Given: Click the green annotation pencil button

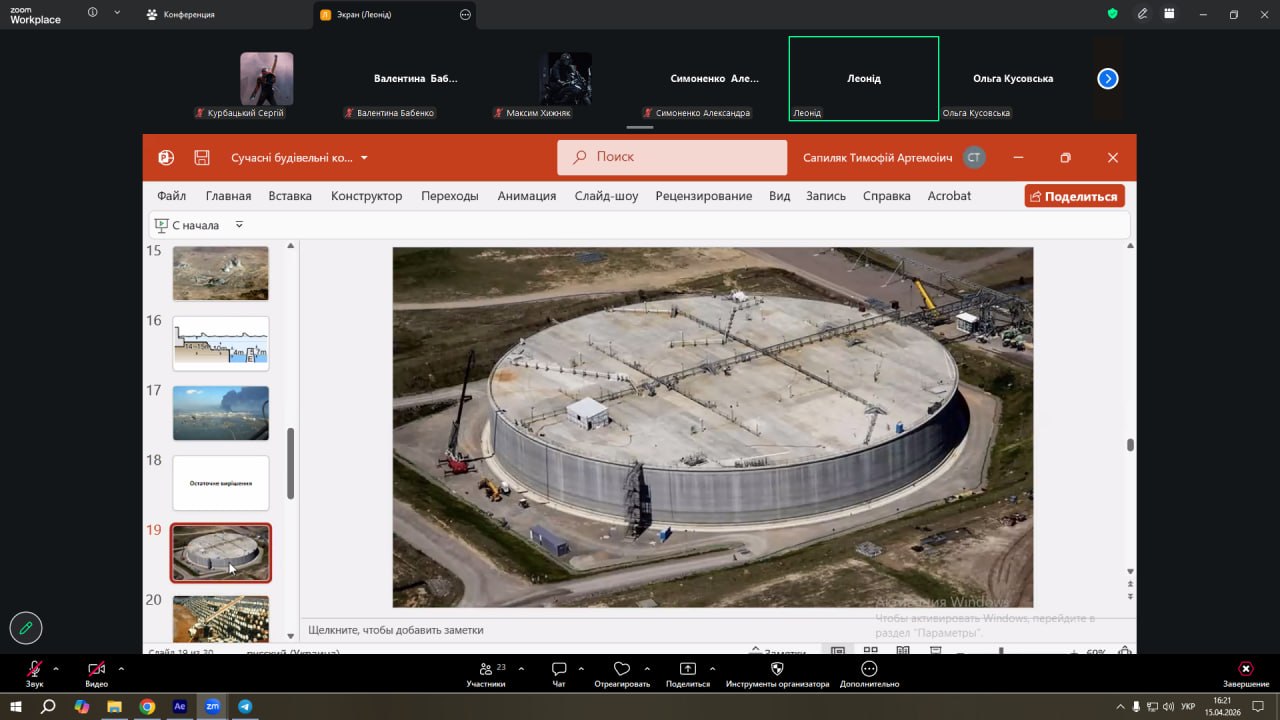Looking at the screenshot, I should tap(26, 628).
